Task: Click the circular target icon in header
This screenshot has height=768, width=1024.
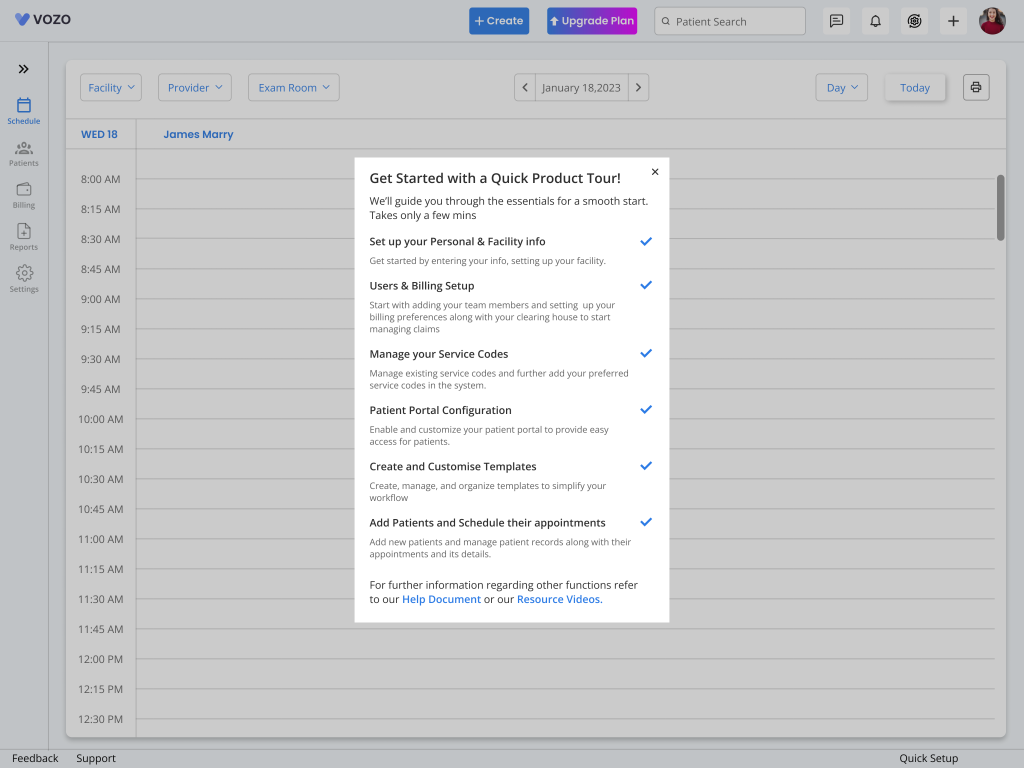Action: pos(914,22)
